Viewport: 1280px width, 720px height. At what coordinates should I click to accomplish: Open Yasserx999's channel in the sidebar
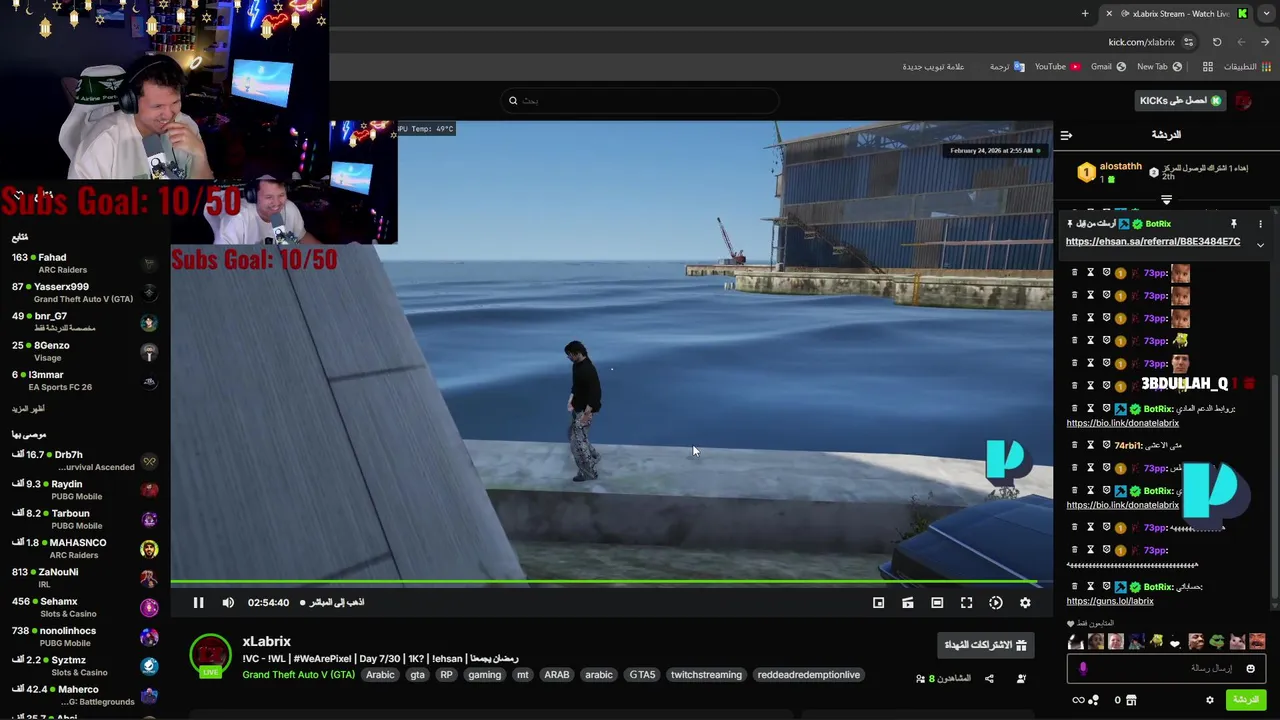click(x=85, y=292)
